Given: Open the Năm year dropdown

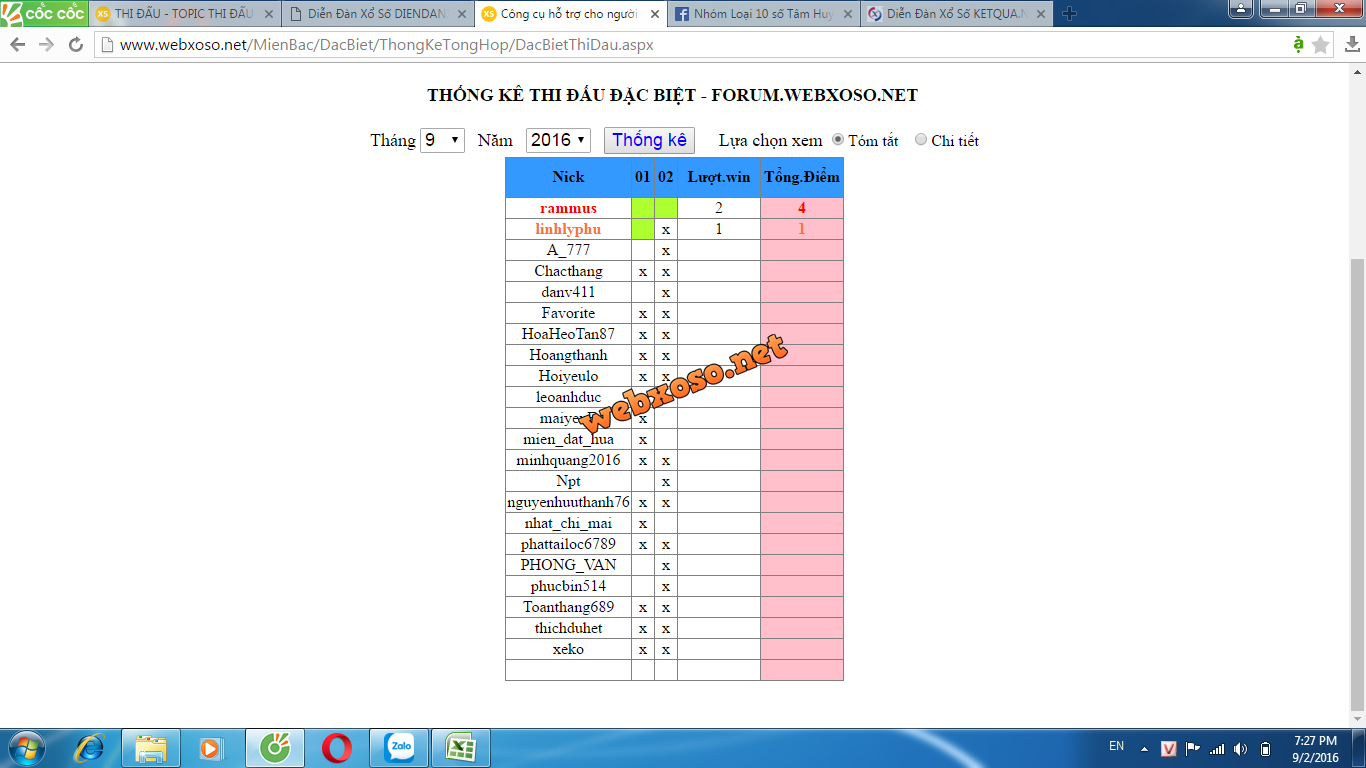Looking at the screenshot, I should [558, 140].
